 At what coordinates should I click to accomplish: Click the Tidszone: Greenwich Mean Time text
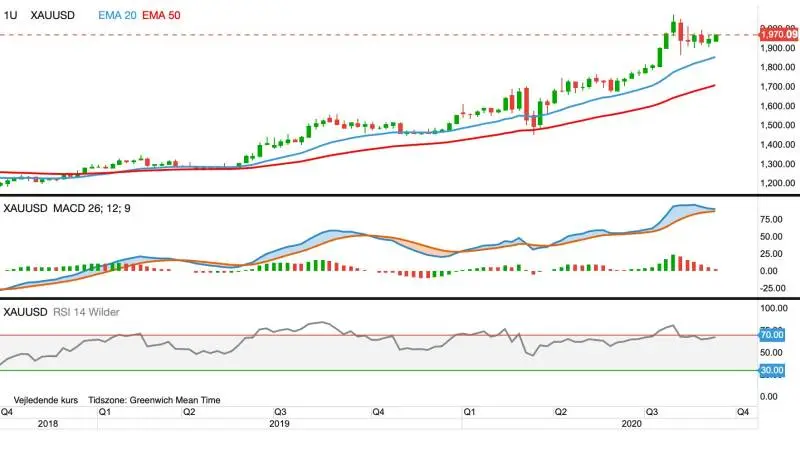[154, 400]
